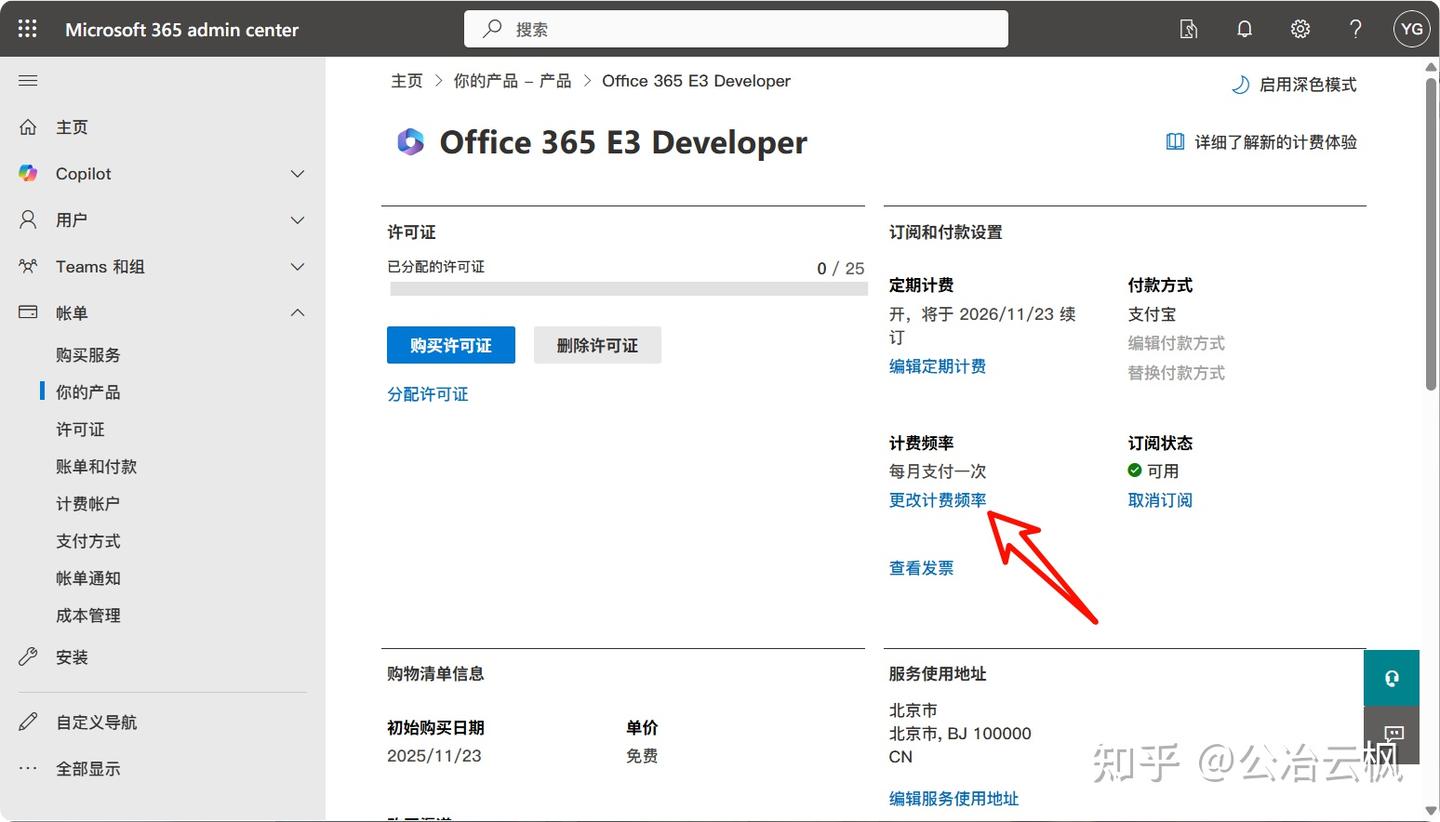Viewport: 1440px width, 822px height.
Task: Click the 启用深色模式 text
Action: pyautogui.click(x=1308, y=85)
